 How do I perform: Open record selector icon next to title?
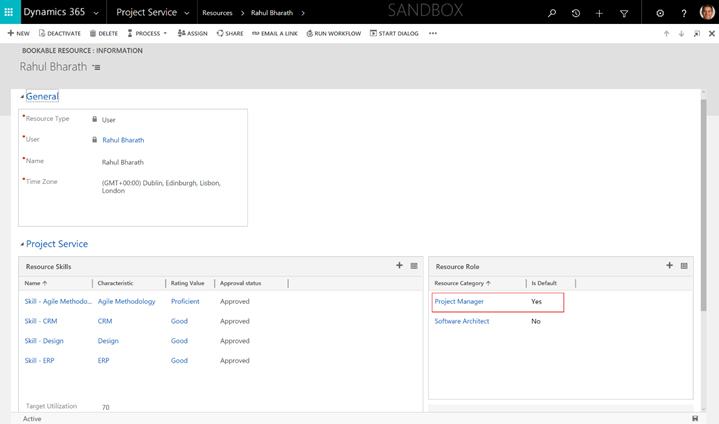[96, 67]
